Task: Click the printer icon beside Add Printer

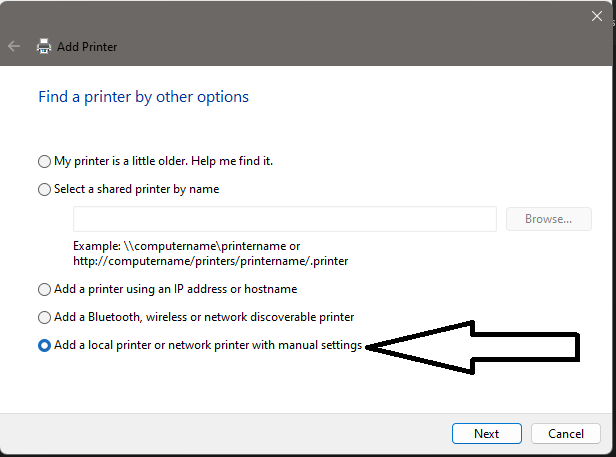Action: point(44,46)
